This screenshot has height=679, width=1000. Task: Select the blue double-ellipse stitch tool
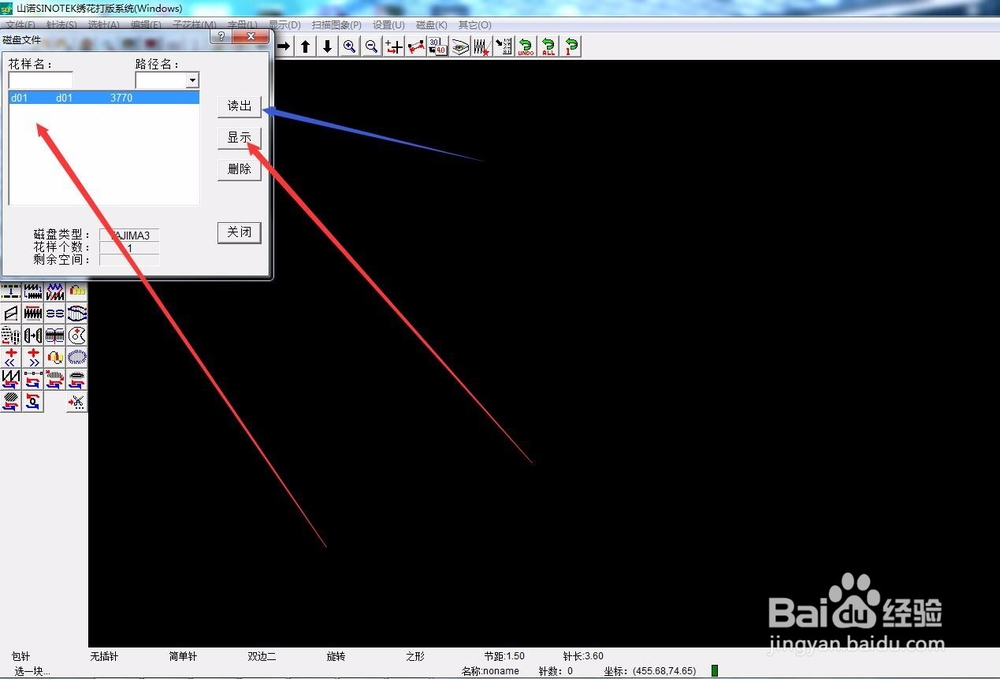(x=55, y=313)
